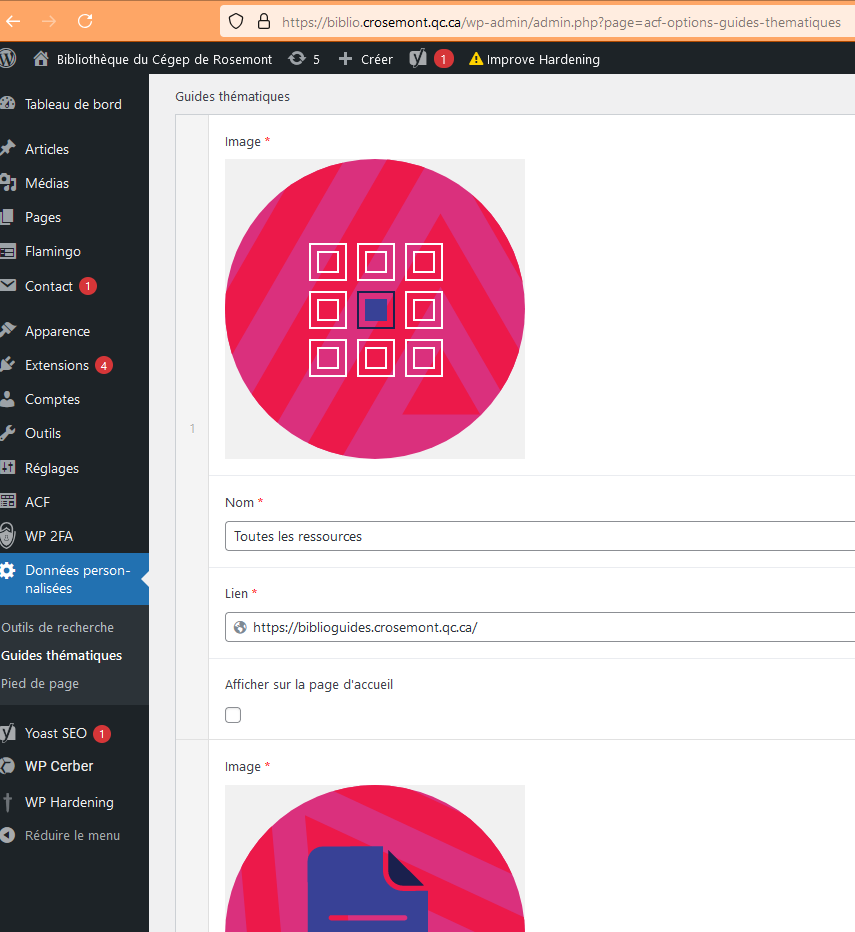Click the WordPress logo icon
Screen dimensions: 855x932
(x=8, y=59)
